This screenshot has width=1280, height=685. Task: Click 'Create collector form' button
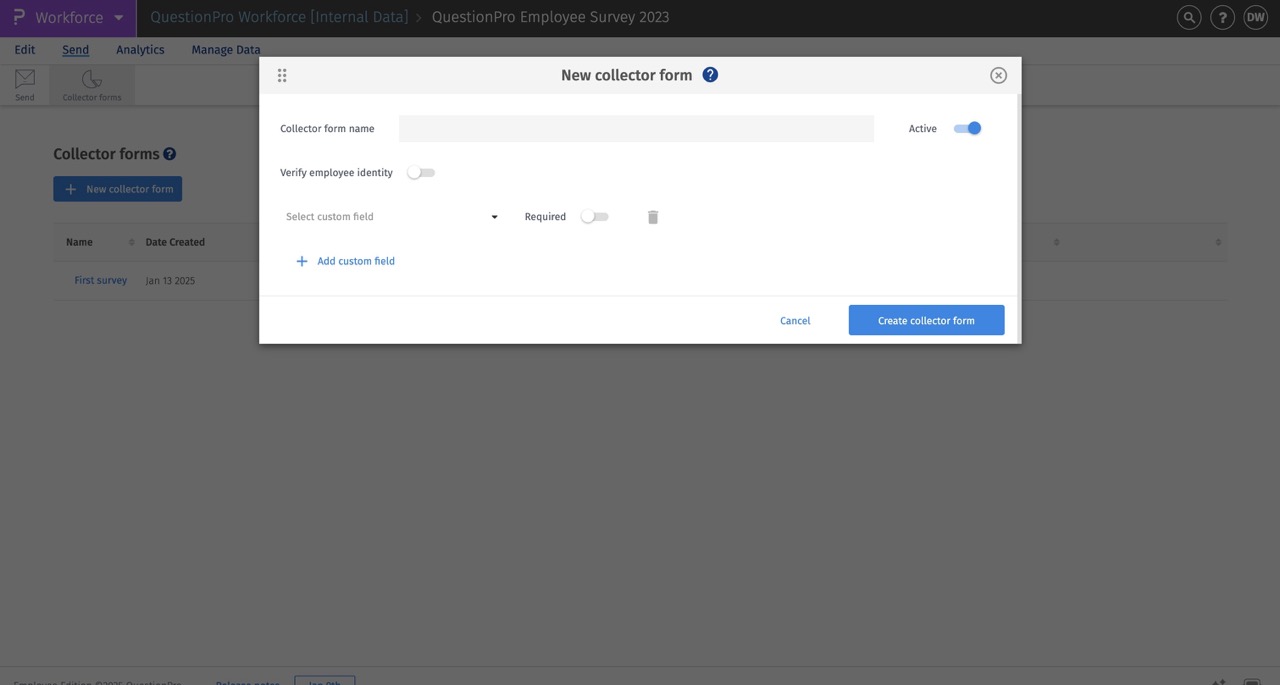coord(926,320)
